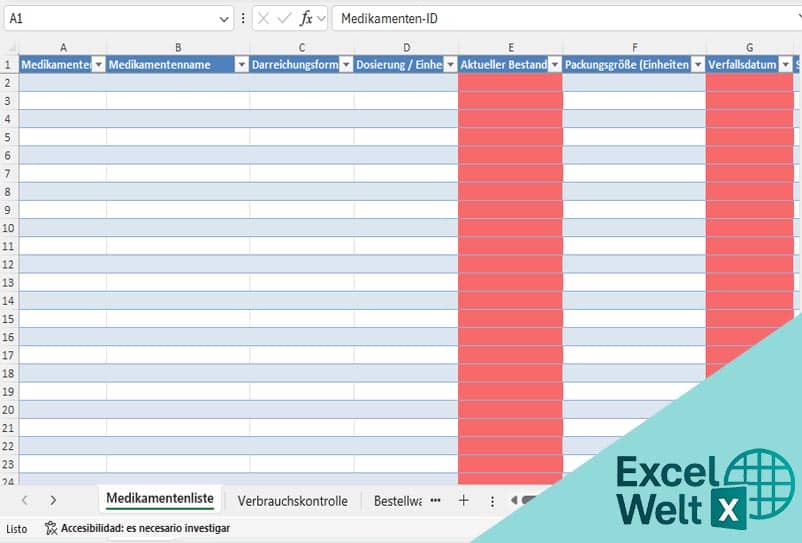Select the select-all corner button

tap(9, 48)
